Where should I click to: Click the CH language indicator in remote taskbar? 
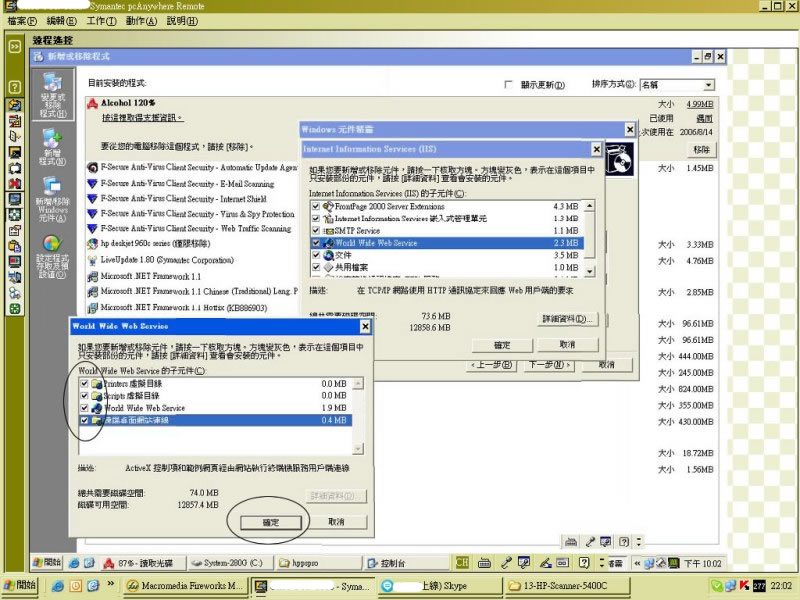[x=462, y=563]
